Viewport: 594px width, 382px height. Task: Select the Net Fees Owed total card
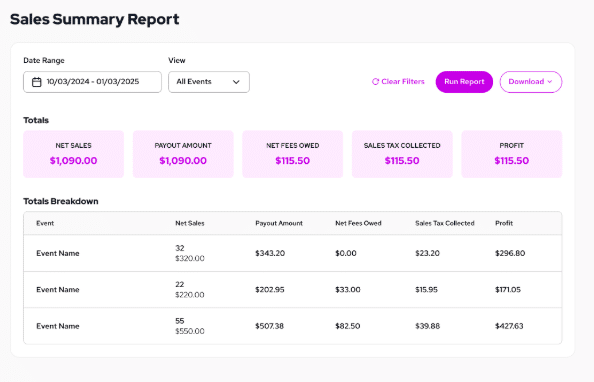tap(292, 154)
